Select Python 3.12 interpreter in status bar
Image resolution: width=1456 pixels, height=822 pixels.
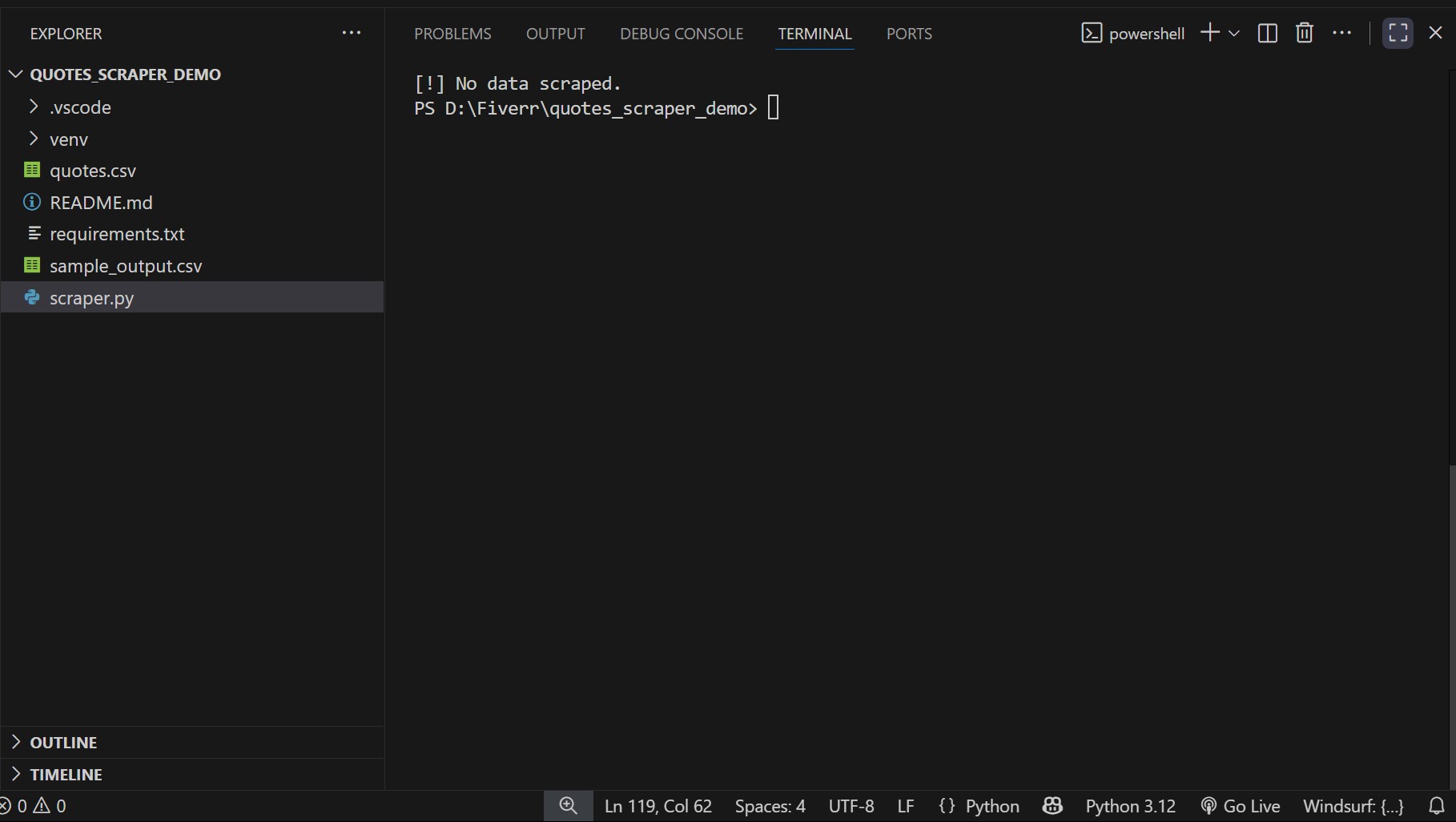[1129, 806]
